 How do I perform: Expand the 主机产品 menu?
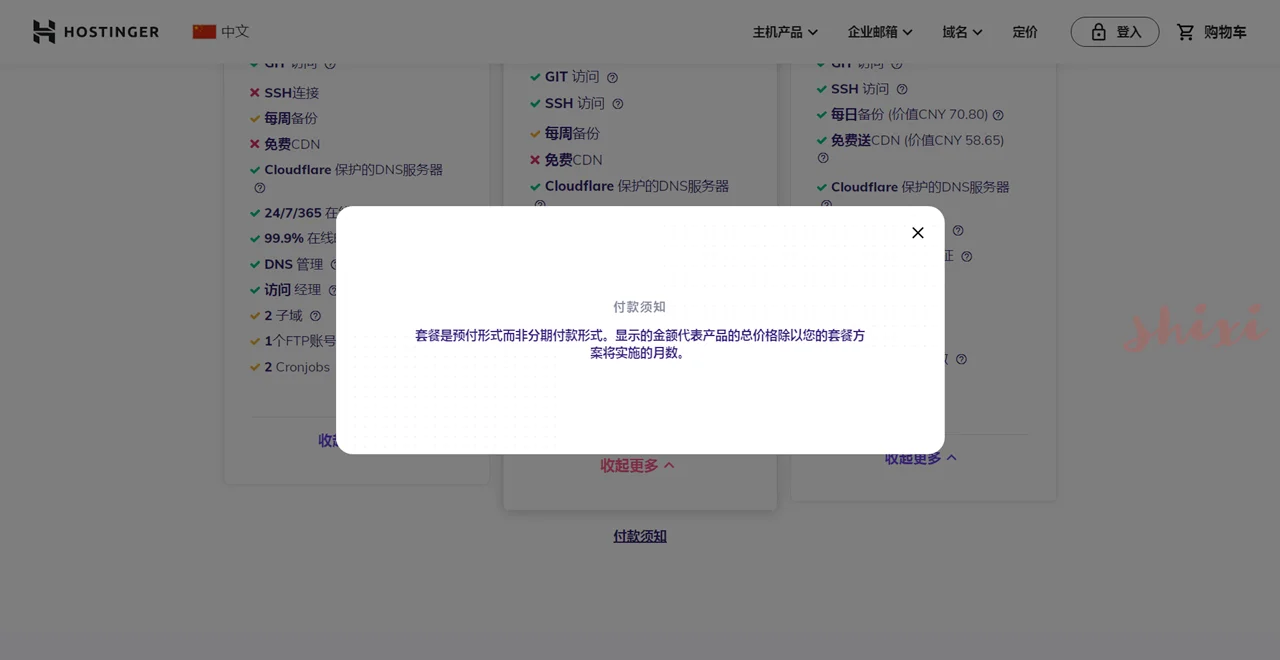[785, 32]
